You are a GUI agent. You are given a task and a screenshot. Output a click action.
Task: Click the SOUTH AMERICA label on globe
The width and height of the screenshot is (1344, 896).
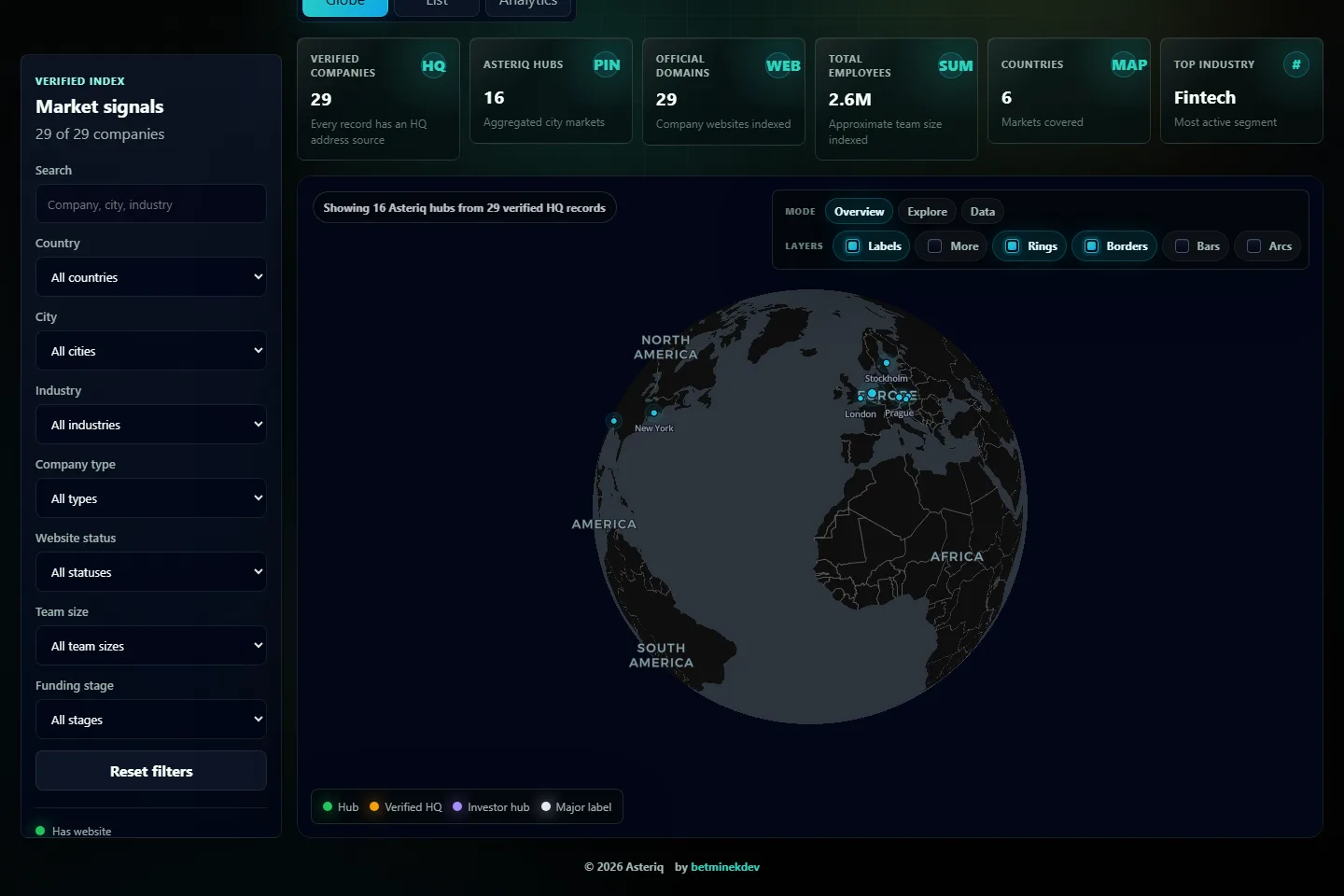tap(662, 655)
